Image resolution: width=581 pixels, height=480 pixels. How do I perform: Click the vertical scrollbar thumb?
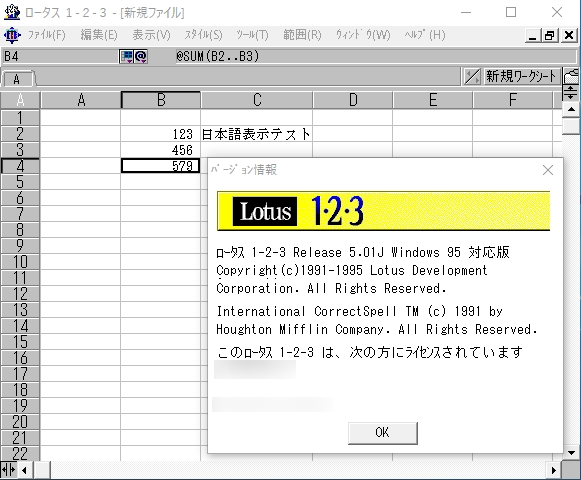tap(571, 125)
